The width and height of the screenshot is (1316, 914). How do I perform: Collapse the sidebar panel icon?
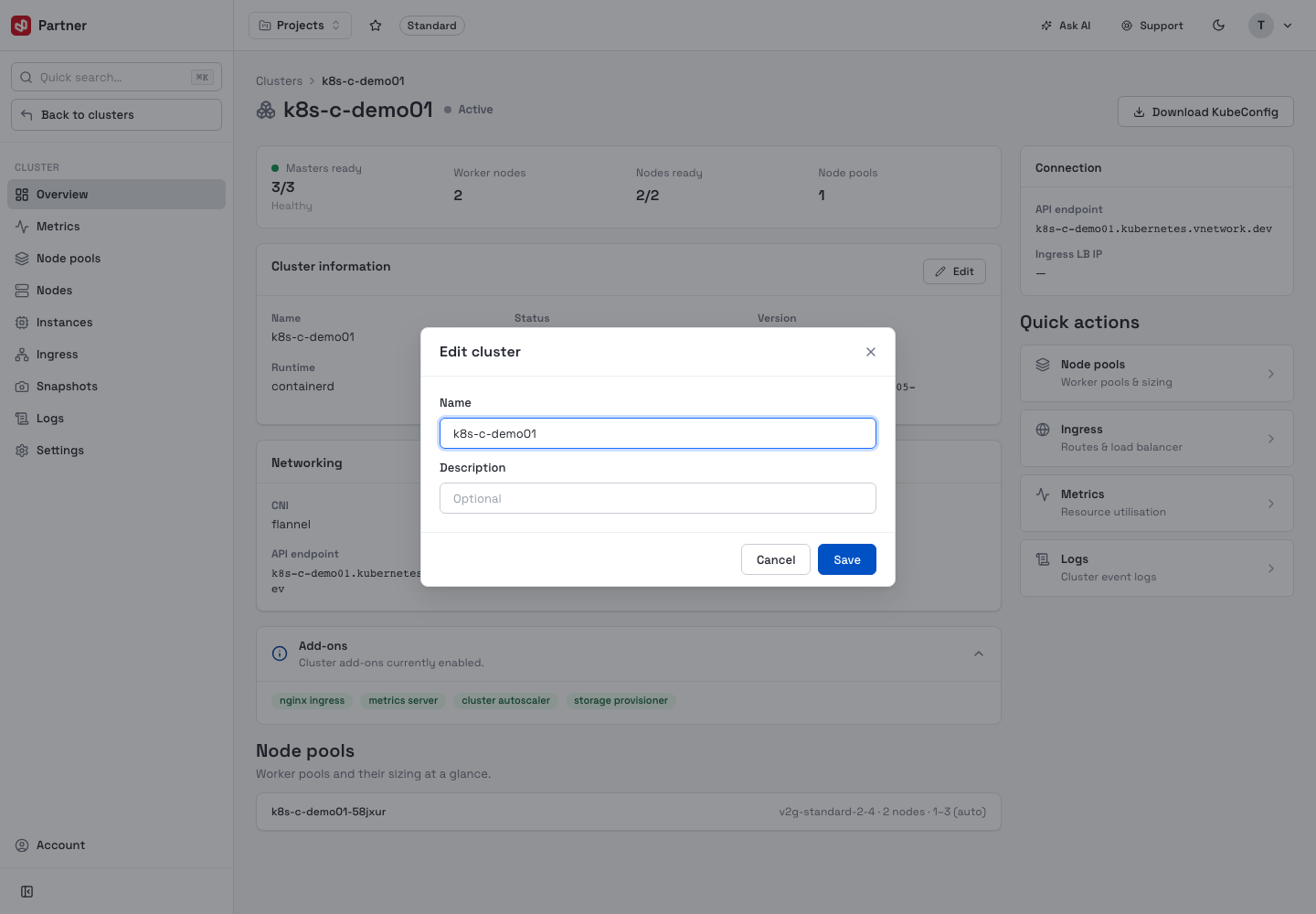[x=27, y=891]
